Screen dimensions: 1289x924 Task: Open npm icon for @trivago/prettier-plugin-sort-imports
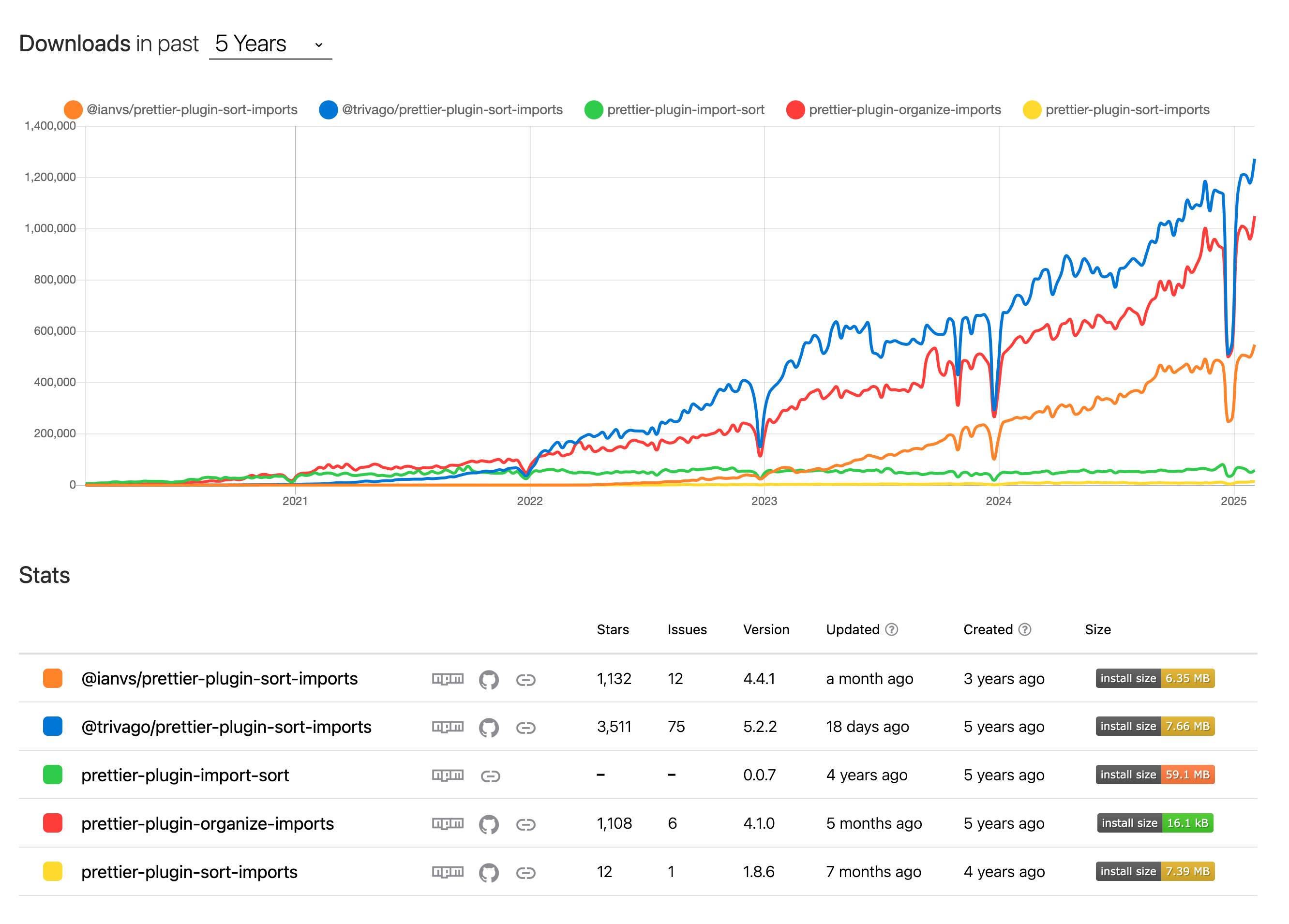pyautogui.click(x=448, y=727)
